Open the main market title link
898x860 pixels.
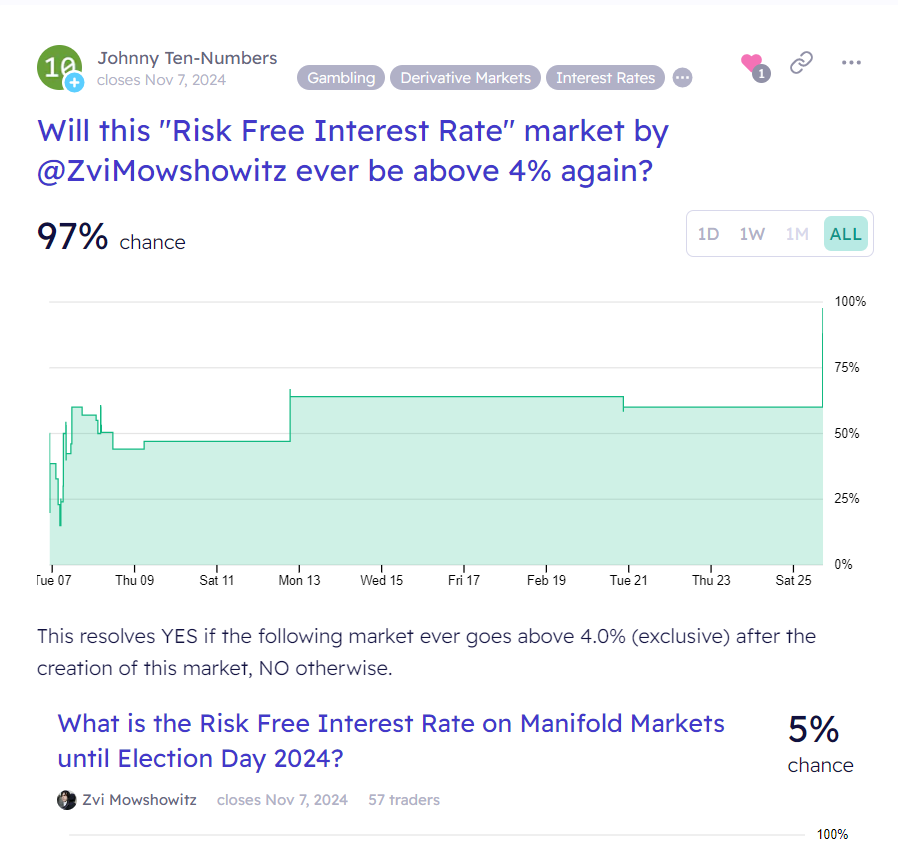353,151
